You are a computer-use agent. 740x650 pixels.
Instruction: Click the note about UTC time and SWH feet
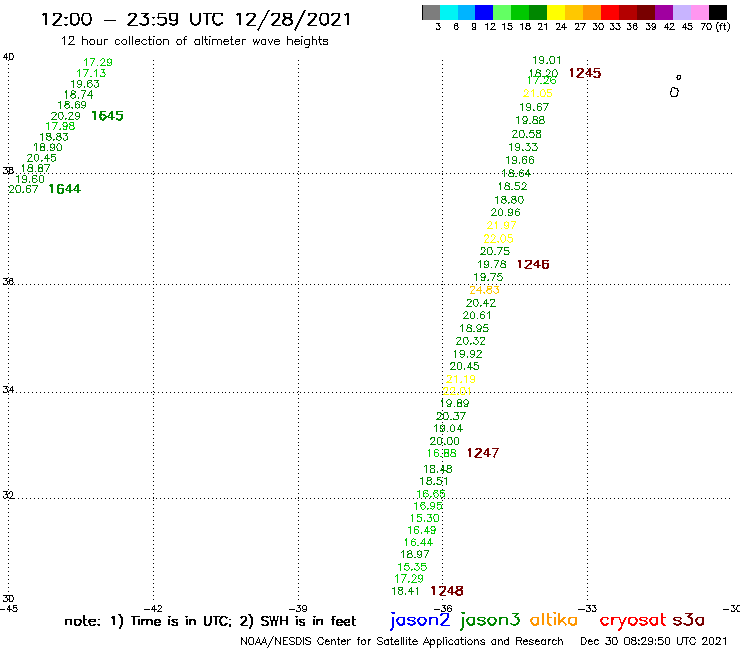tap(210, 621)
